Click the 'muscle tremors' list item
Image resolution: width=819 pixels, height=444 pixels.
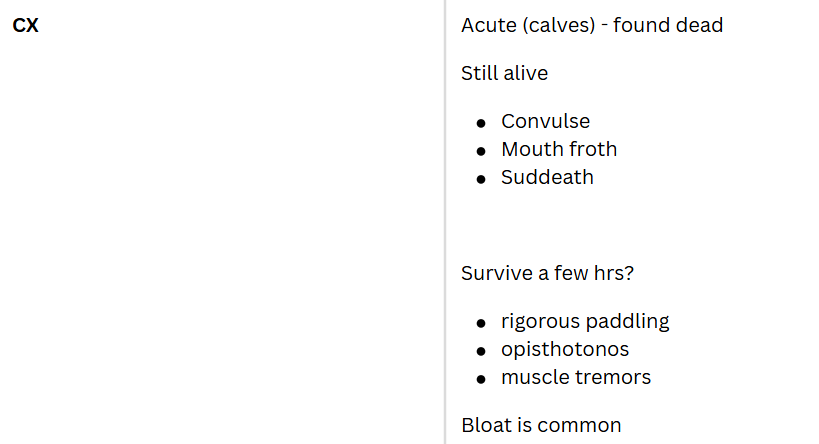[x=576, y=377]
